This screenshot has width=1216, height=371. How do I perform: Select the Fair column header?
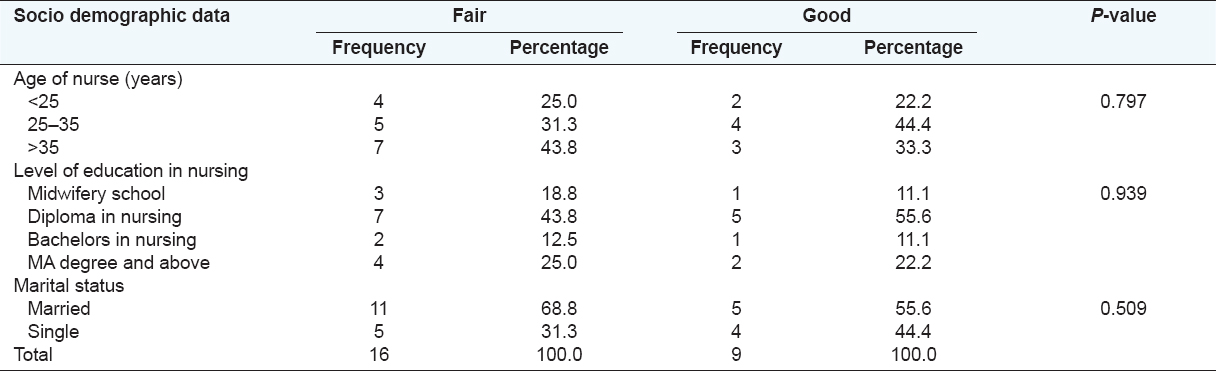pyautogui.click(x=471, y=16)
